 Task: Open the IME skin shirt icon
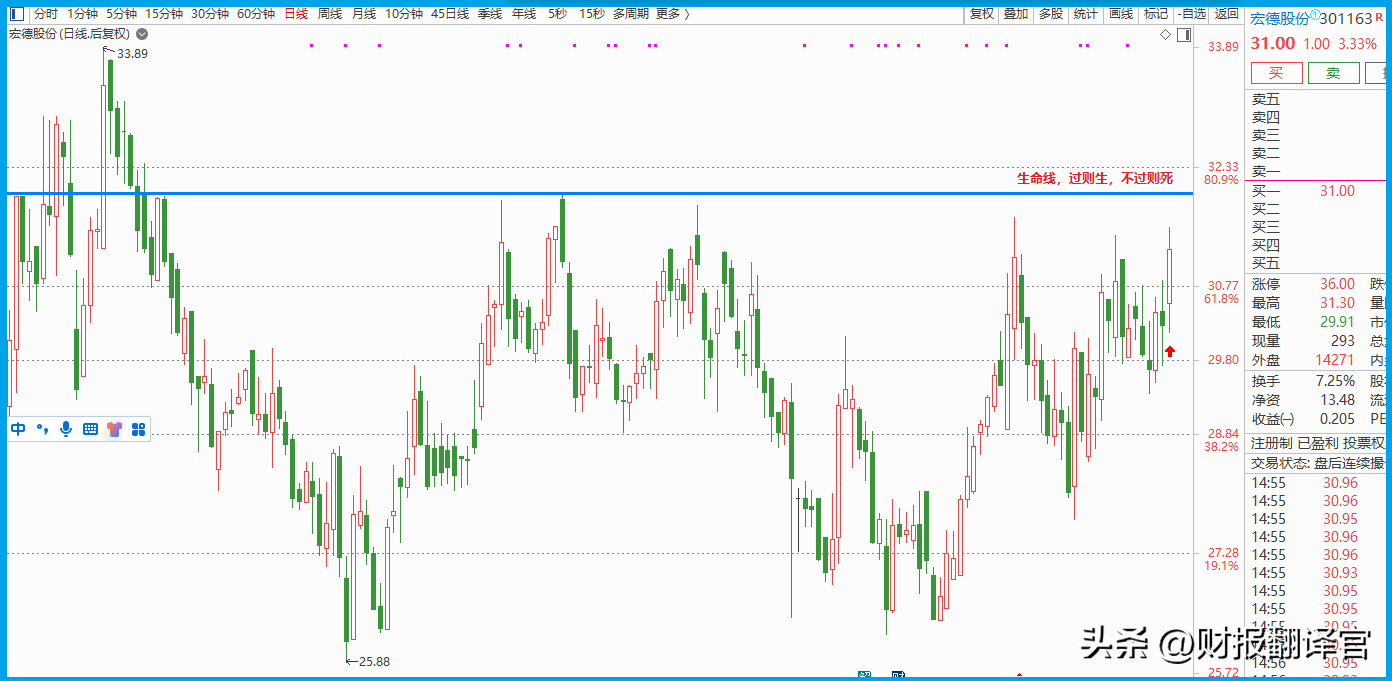click(114, 429)
